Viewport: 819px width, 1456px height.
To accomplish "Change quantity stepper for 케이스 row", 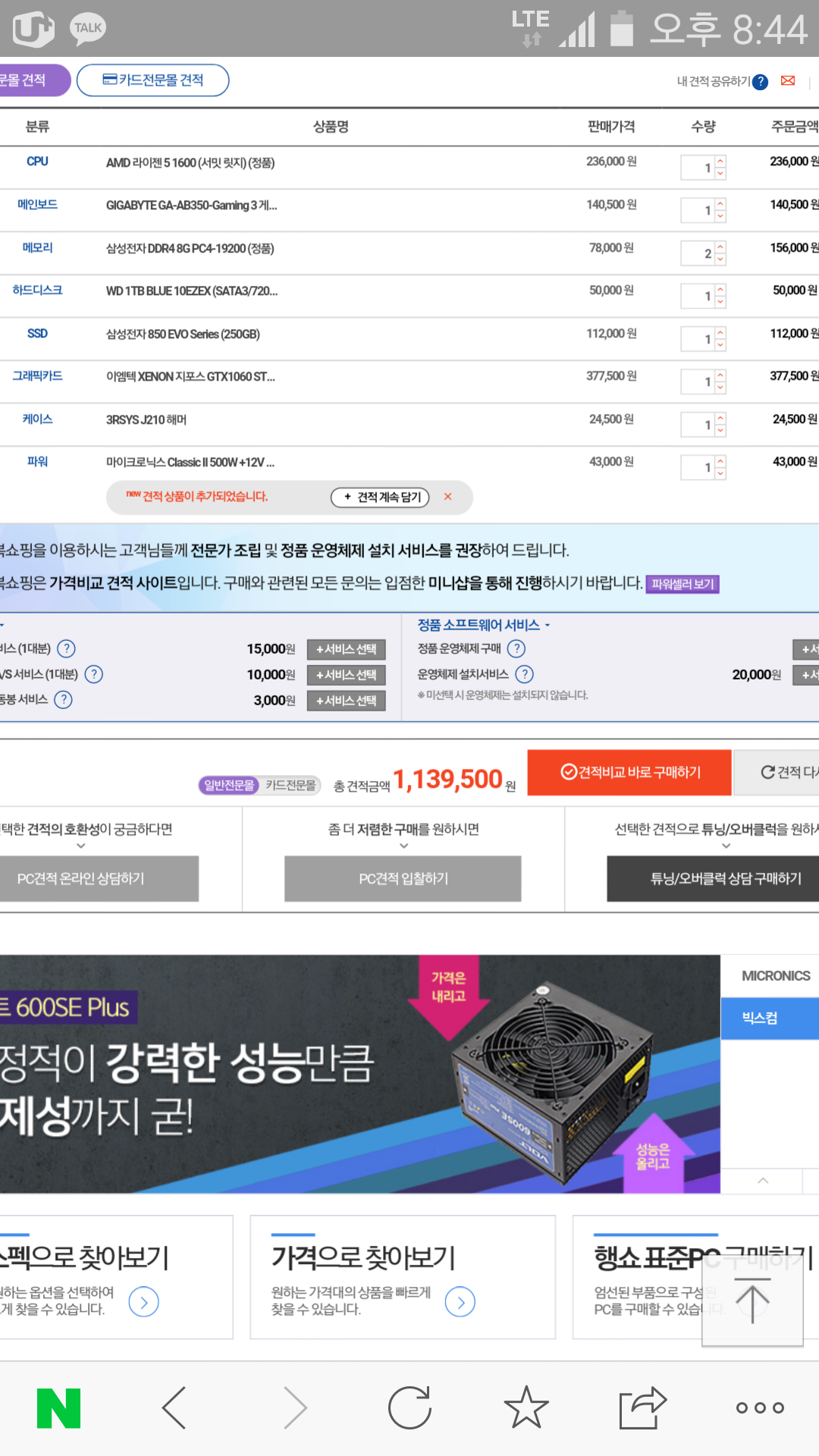I will pyautogui.click(x=720, y=425).
